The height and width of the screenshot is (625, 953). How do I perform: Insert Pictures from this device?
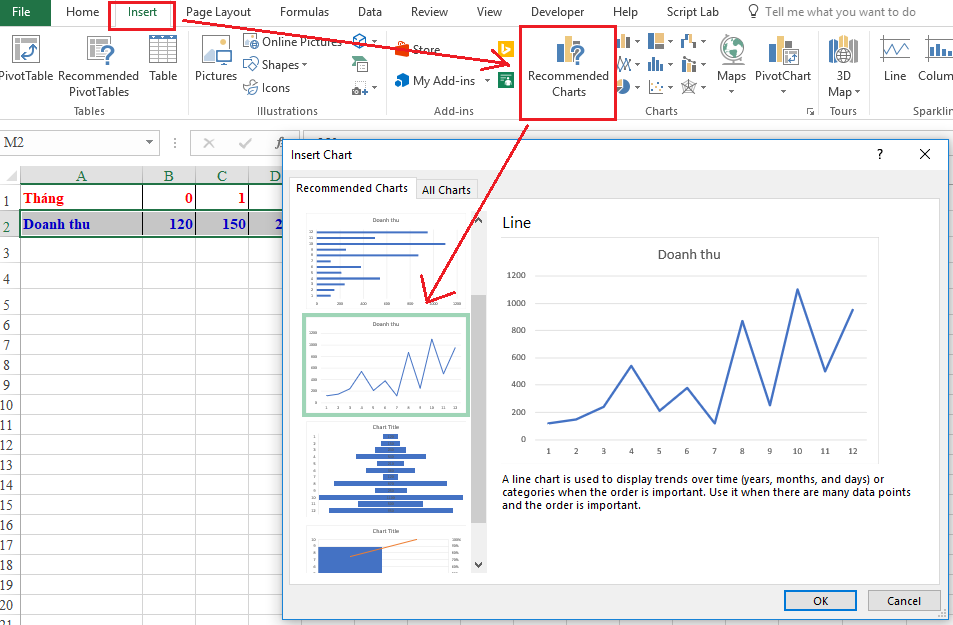point(215,62)
